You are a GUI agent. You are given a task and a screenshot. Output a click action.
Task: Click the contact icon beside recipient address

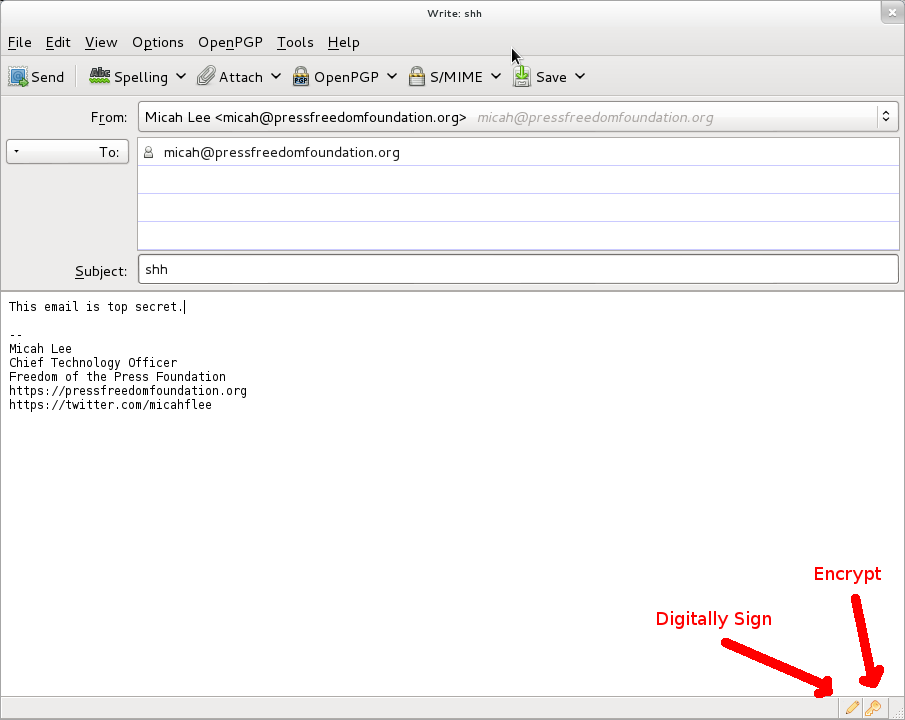pos(149,153)
